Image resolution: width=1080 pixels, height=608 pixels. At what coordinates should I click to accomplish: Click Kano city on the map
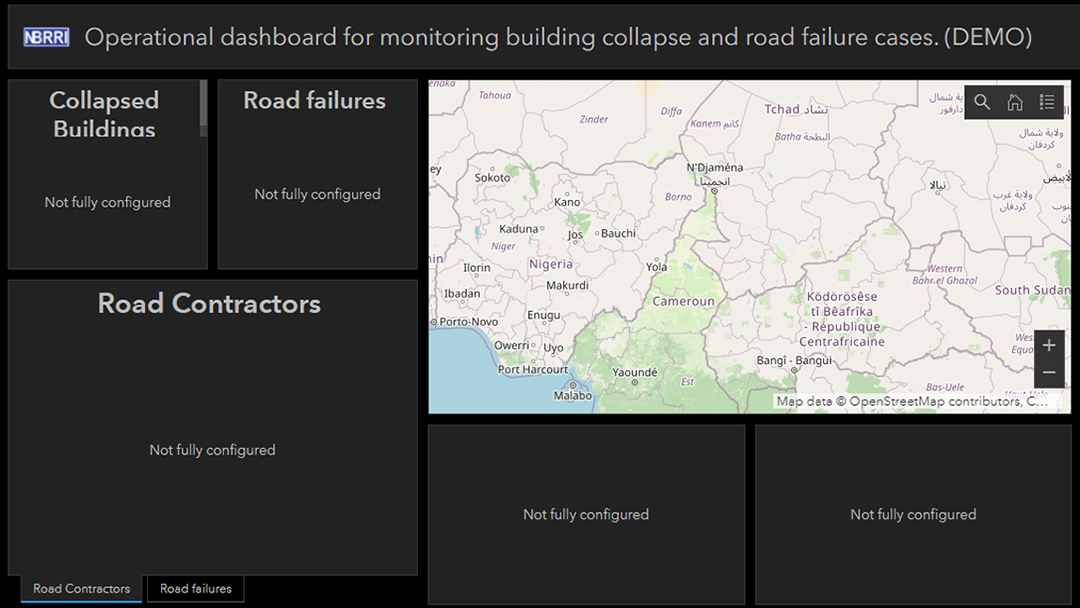pyautogui.click(x=567, y=202)
